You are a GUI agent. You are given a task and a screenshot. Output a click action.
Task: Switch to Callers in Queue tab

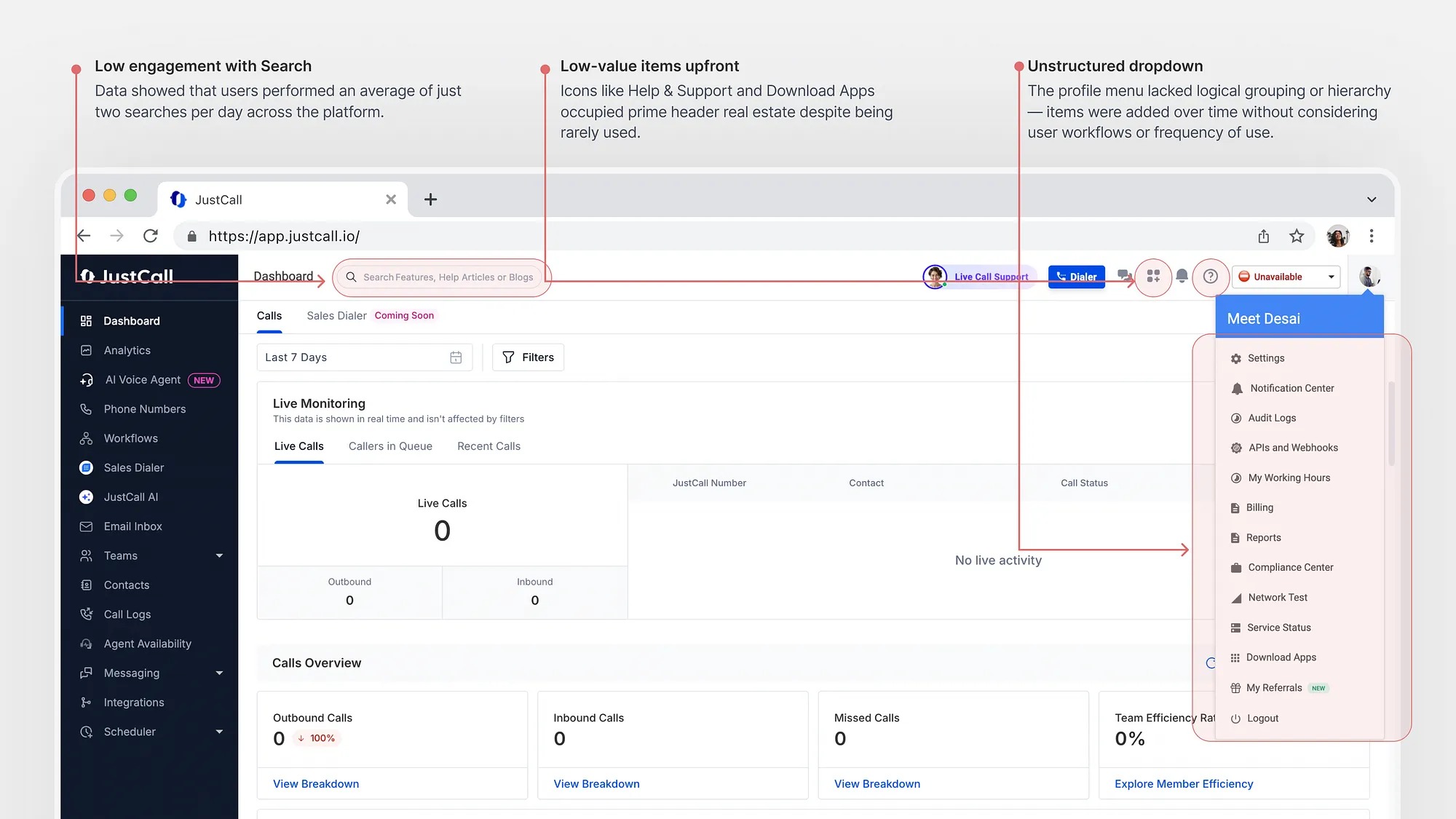click(x=390, y=446)
